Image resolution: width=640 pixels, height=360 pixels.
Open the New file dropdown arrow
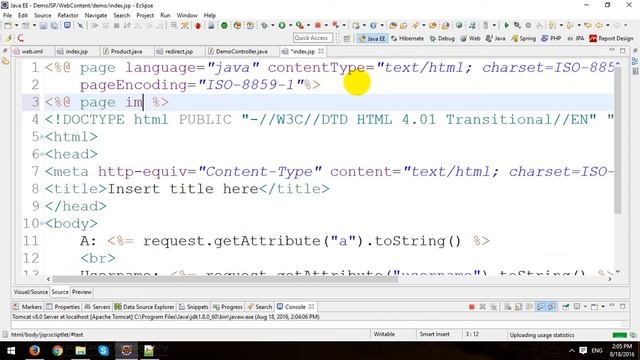click(x=16, y=25)
